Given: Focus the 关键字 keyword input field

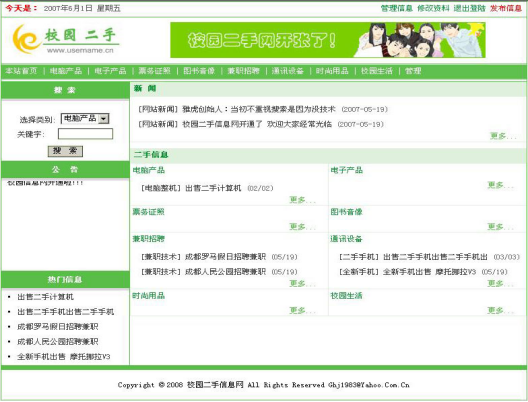Looking at the screenshot, I should [85, 134].
